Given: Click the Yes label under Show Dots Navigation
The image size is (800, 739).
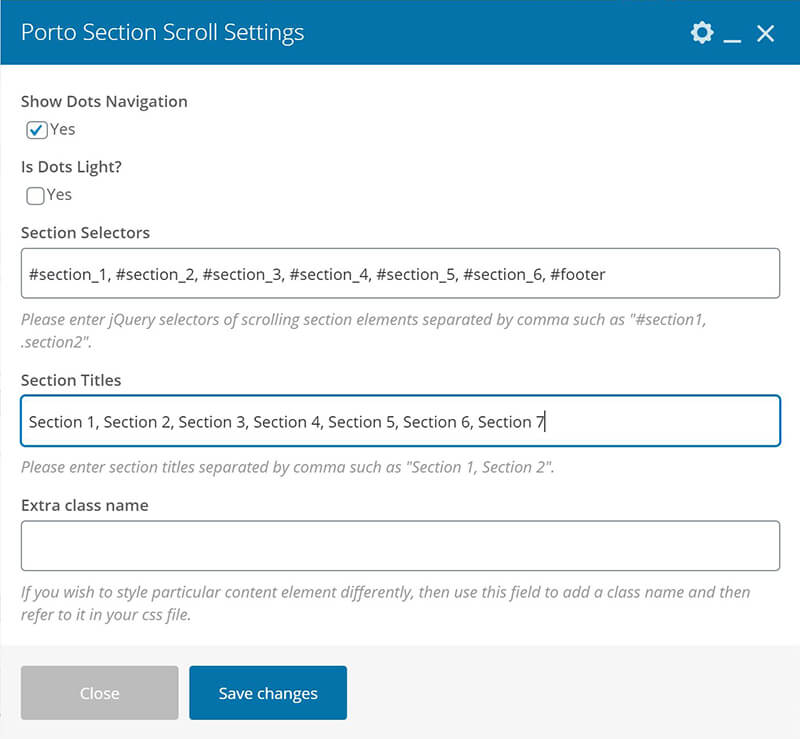Looking at the screenshot, I should point(63,129).
